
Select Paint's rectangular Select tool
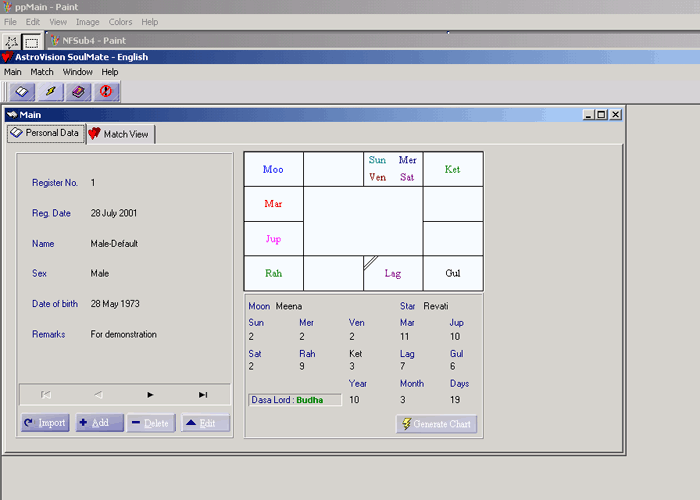coord(32,42)
